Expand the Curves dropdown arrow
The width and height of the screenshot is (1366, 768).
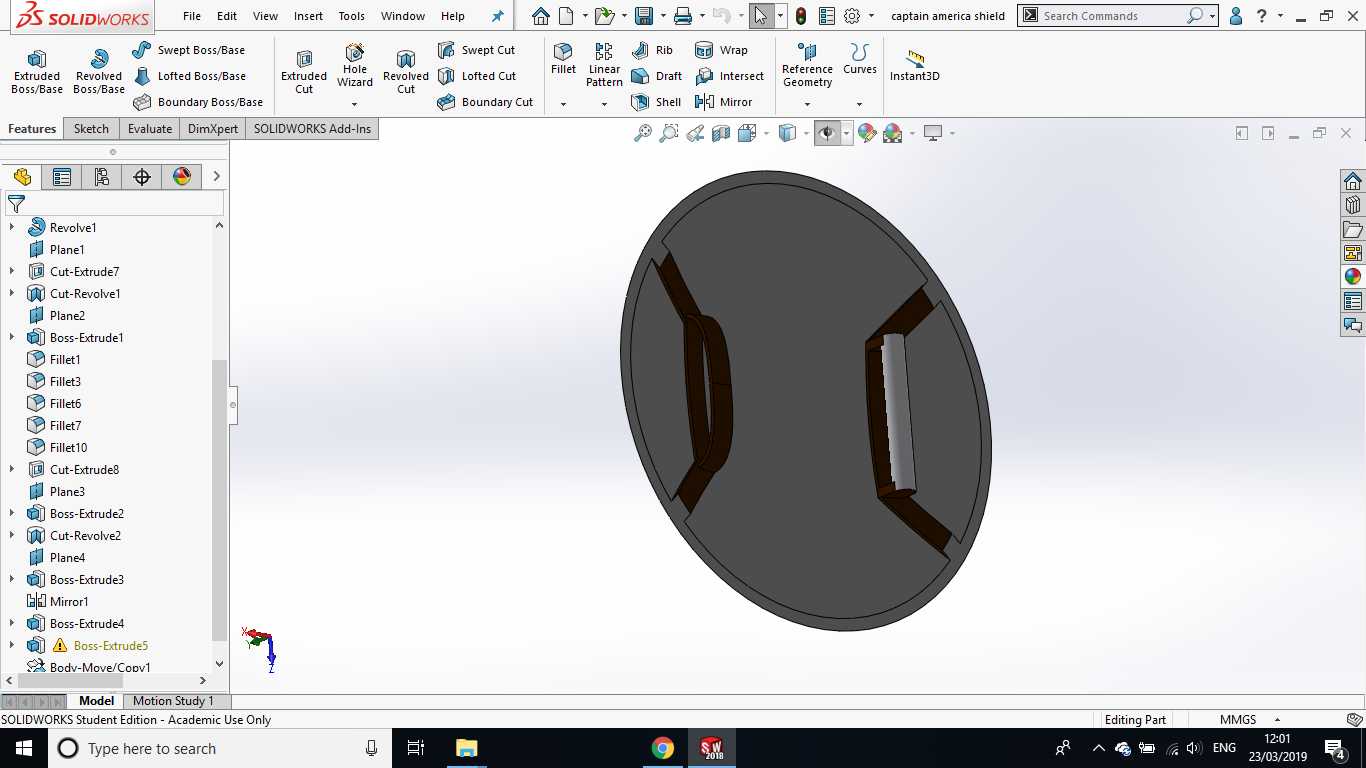point(859,104)
